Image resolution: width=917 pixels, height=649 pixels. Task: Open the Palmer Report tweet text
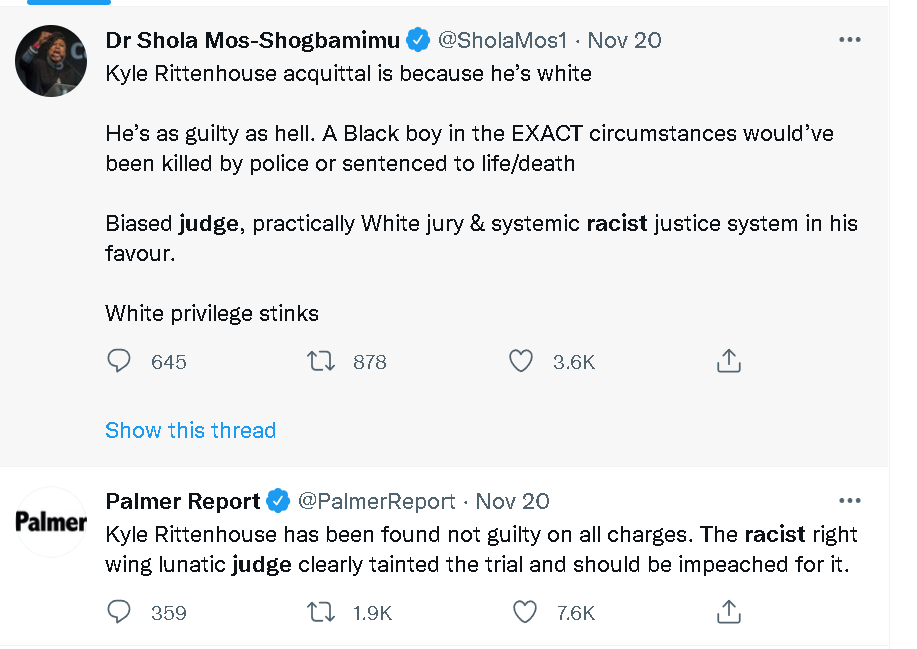click(x=480, y=549)
